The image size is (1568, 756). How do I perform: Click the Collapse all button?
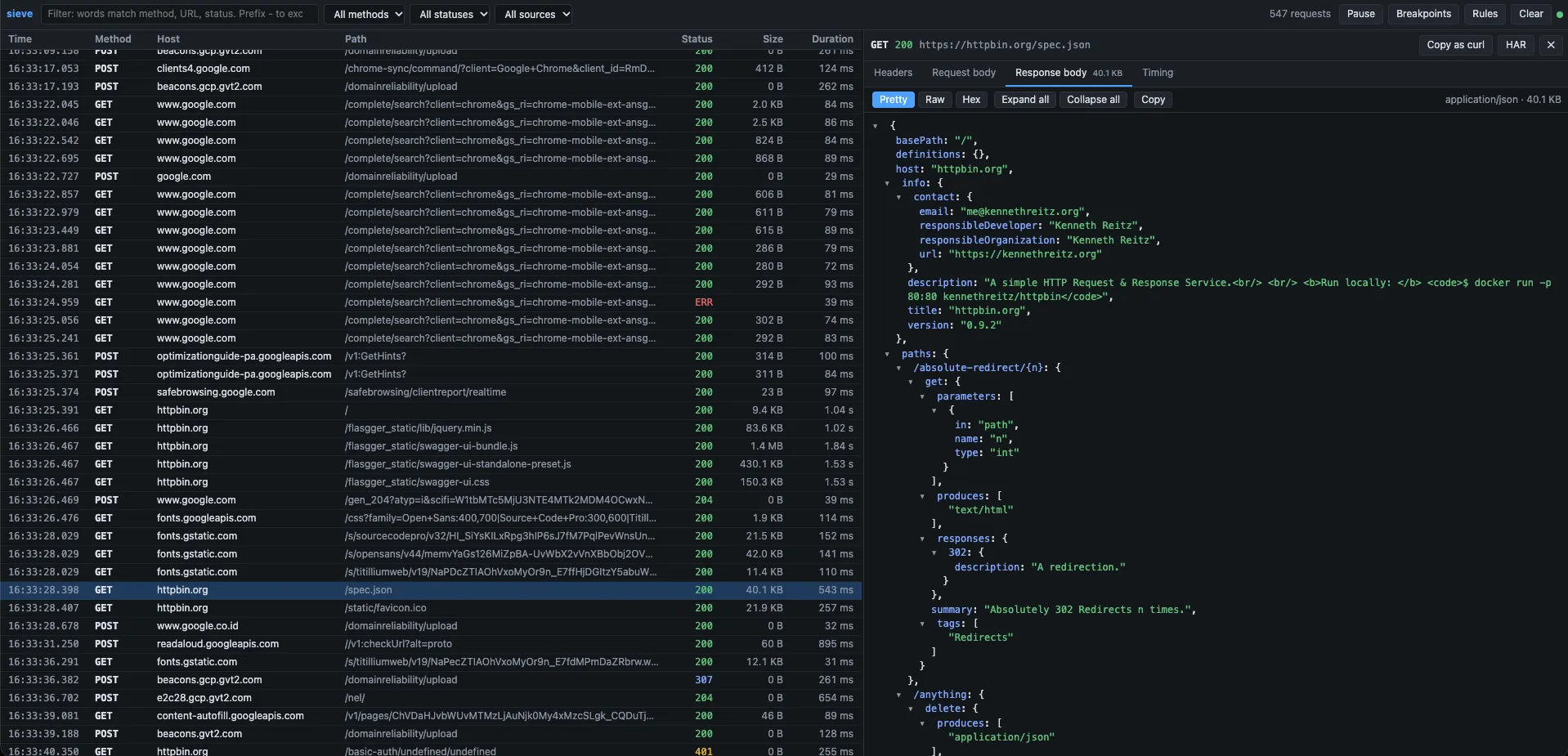tap(1093, 100)
